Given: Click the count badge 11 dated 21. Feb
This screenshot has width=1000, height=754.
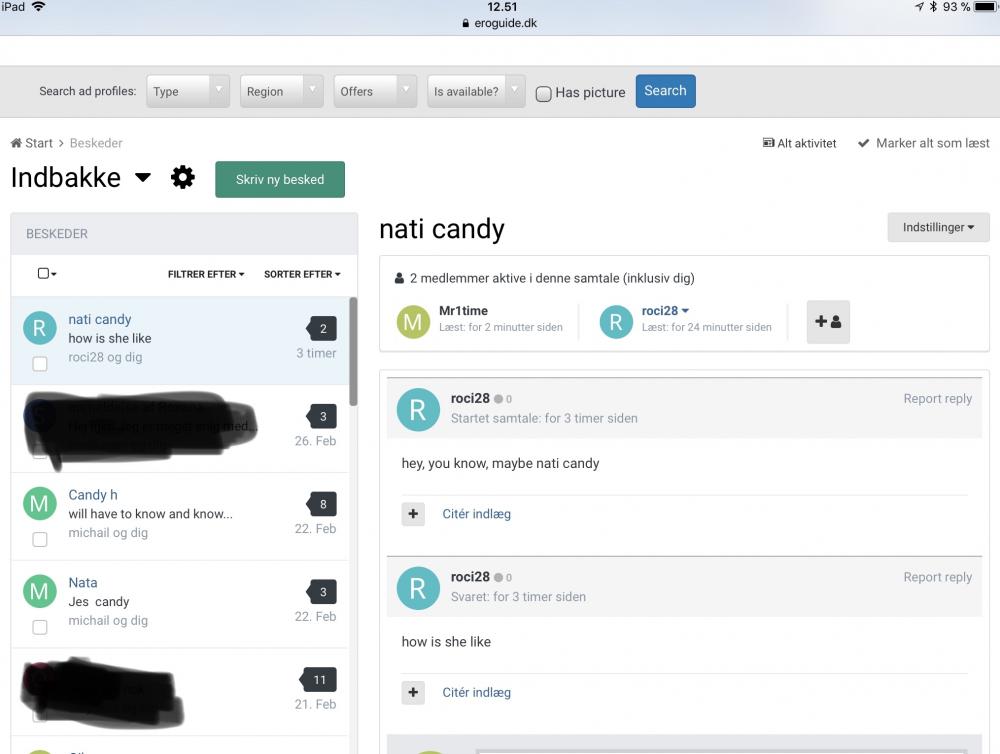Looking at the screenshot, I should coord(318,679).
